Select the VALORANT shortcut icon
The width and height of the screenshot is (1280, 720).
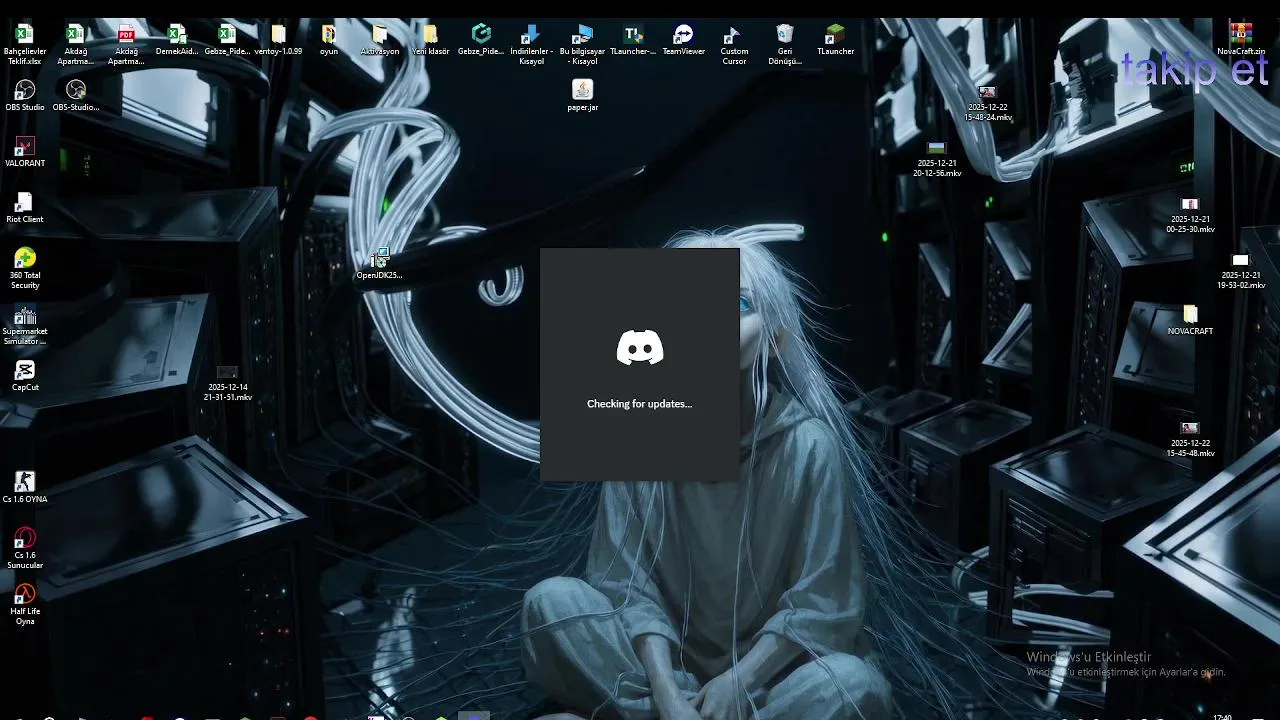click(25, 147)
